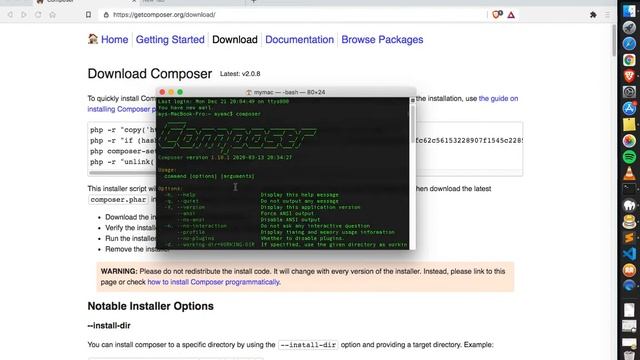Open the App Store dock icon
This screenshot has height=360, width=640.
pos(629,108)
